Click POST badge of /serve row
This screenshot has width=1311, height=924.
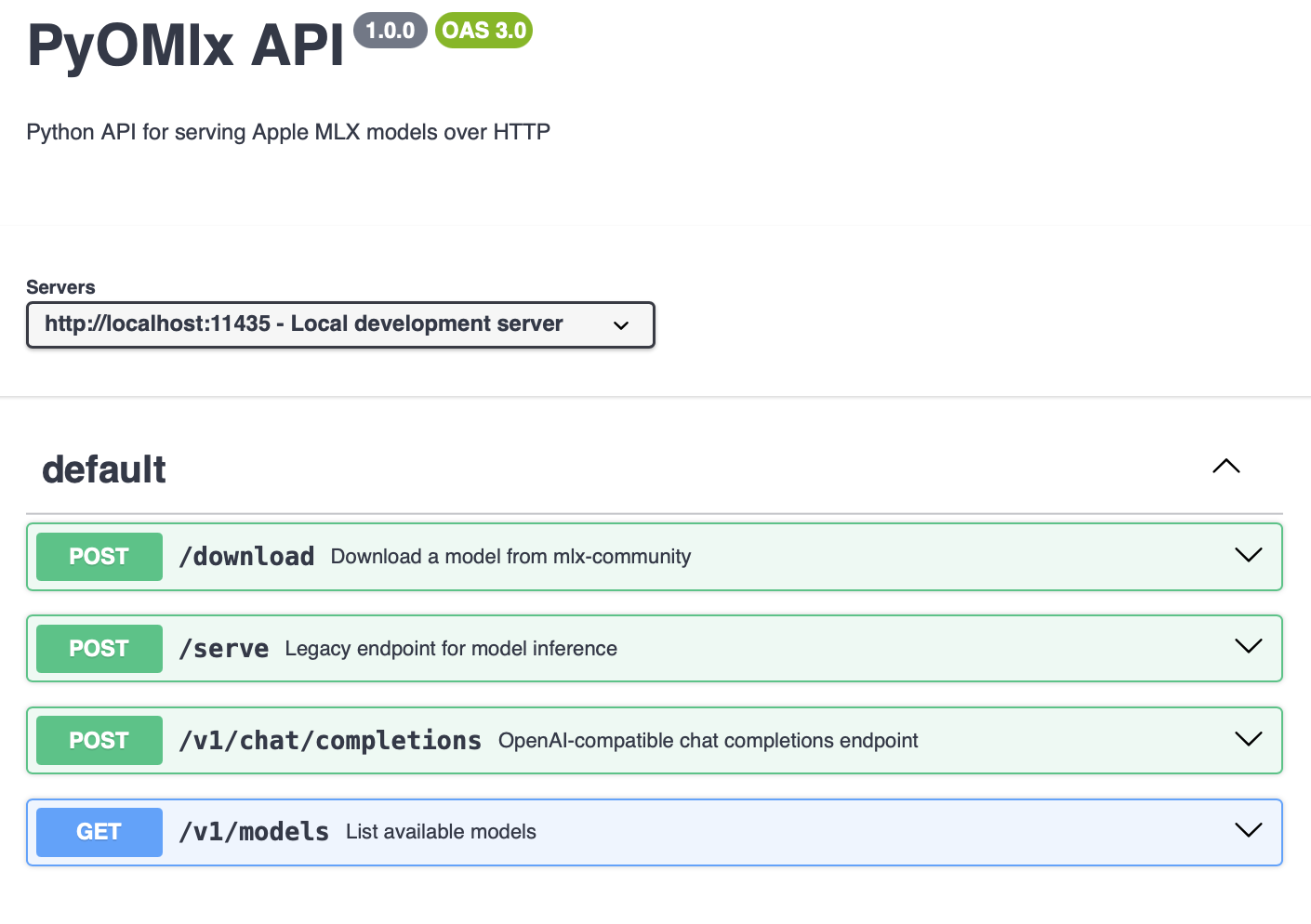click(x=99, y=649)
